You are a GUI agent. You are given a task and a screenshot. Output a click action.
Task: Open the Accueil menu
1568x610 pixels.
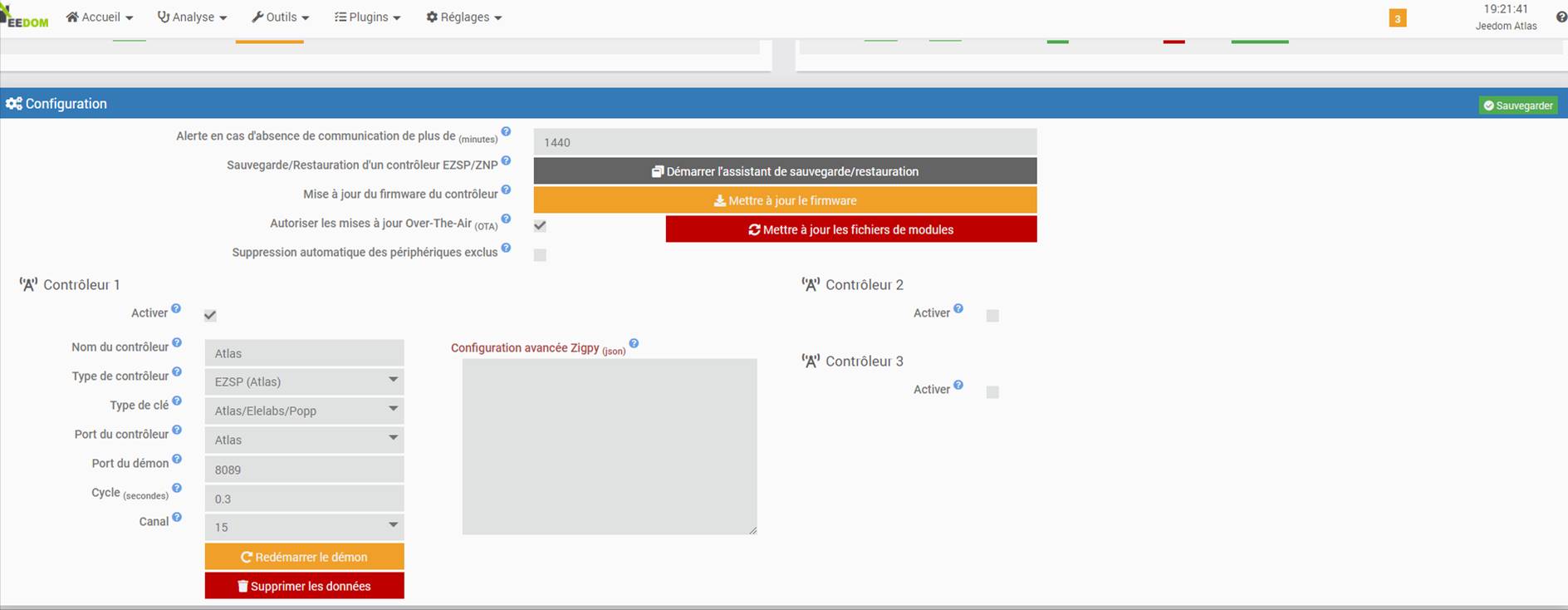[x=99, y=17]
